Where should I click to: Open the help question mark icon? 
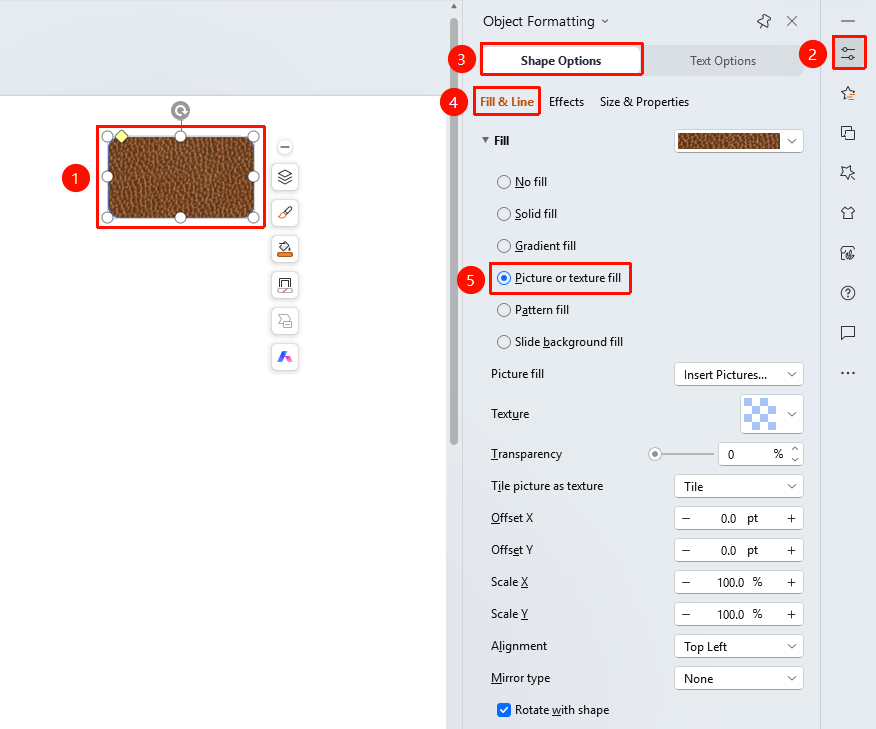point(848,293)
